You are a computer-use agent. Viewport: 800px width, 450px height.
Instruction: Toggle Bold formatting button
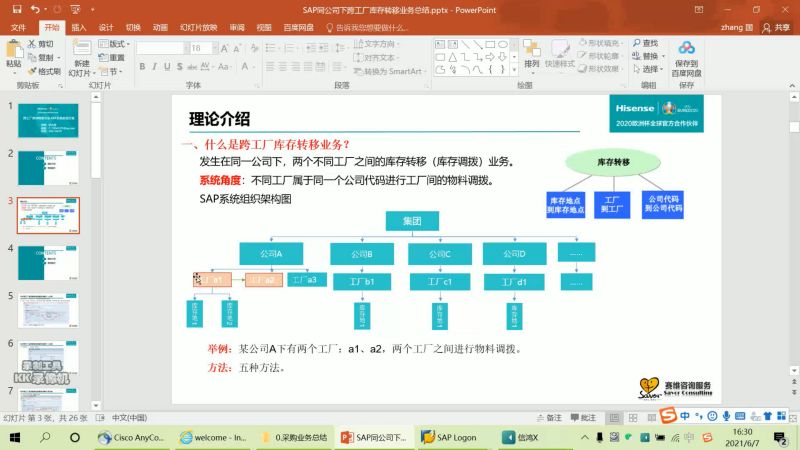[142, 66]
